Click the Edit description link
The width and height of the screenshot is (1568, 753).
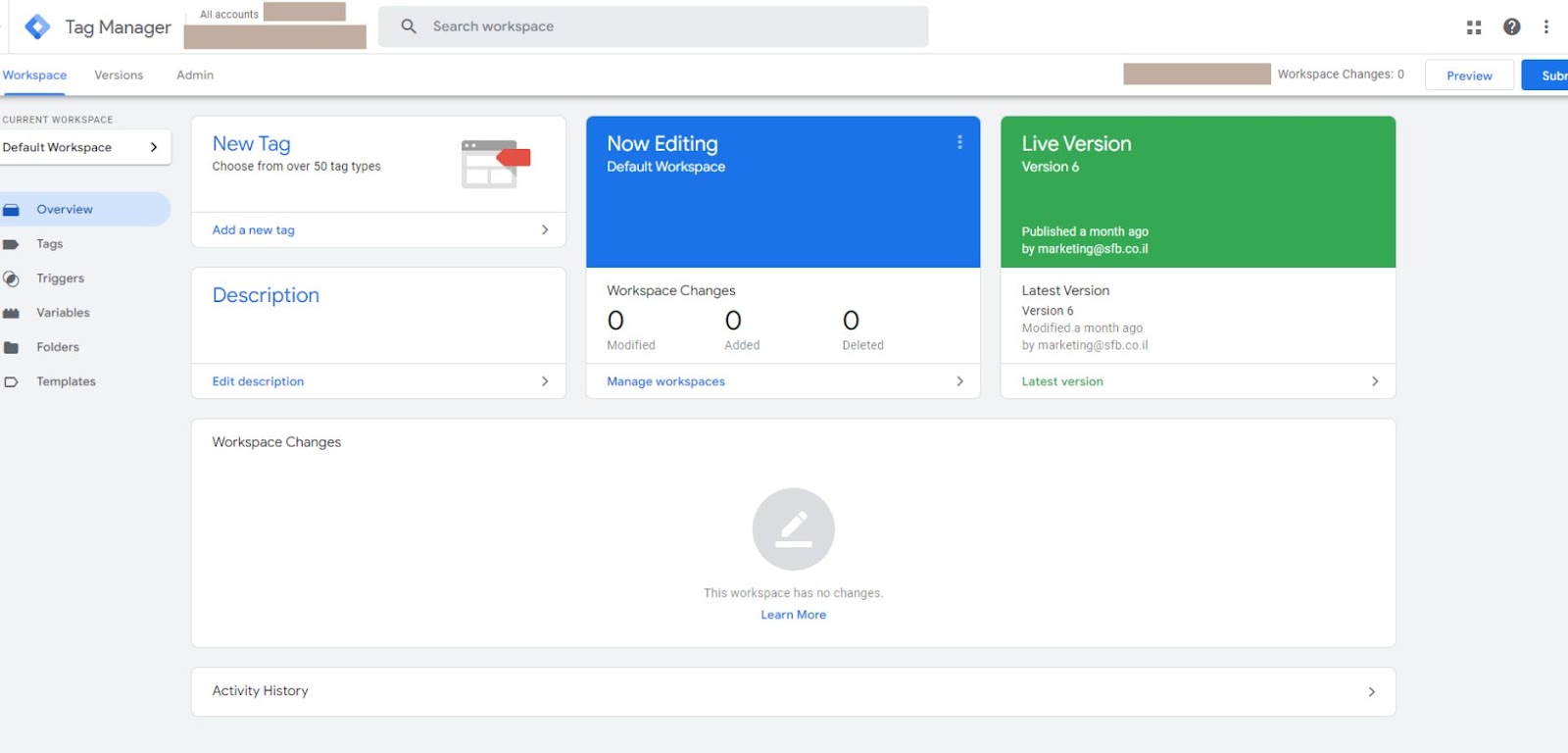click(x=258, y=381)
